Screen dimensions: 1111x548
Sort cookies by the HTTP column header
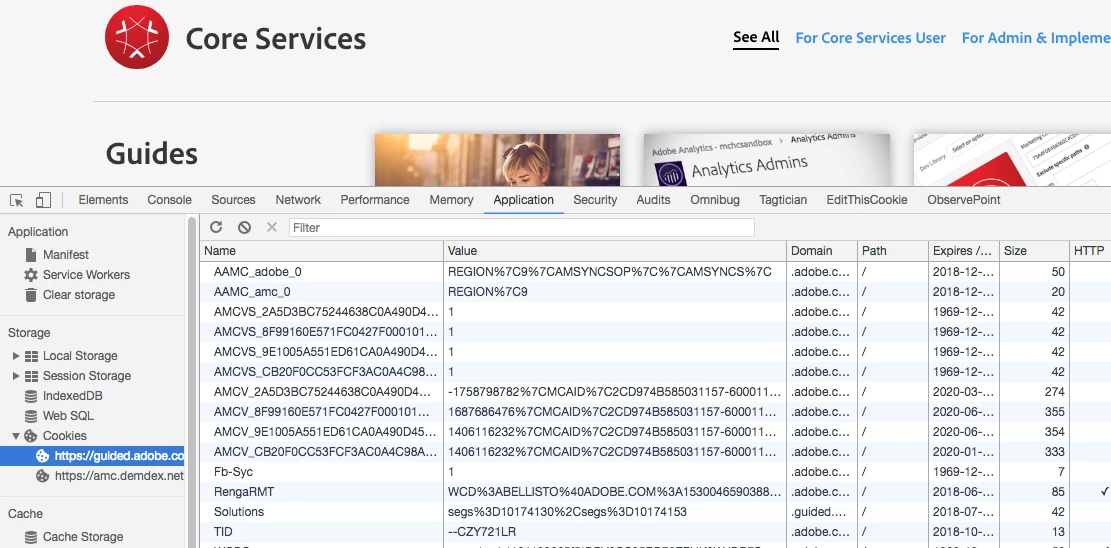[x=1090, y=251]
